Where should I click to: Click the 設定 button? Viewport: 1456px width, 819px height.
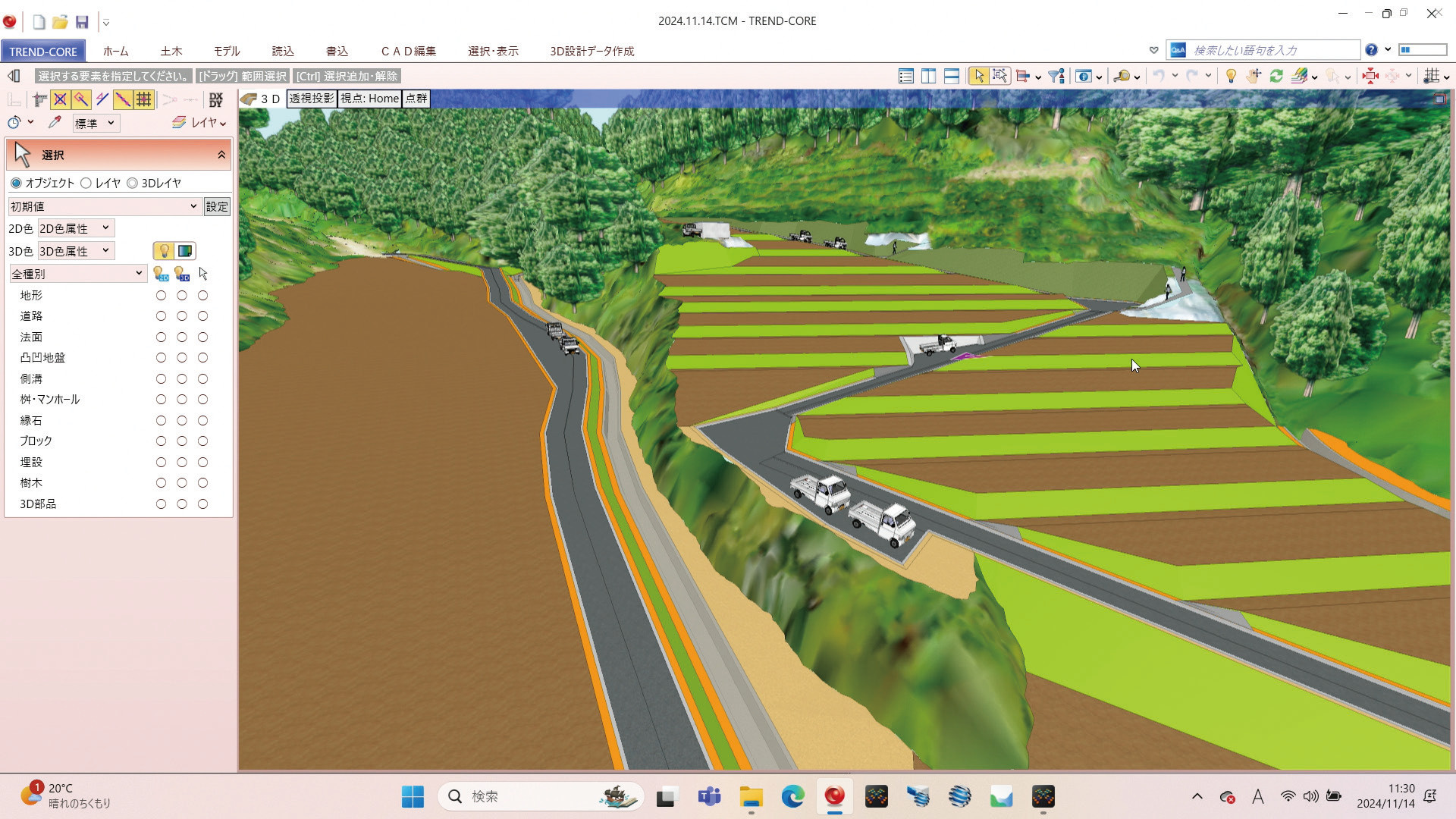pyautogui.click(x=217, y=206)
